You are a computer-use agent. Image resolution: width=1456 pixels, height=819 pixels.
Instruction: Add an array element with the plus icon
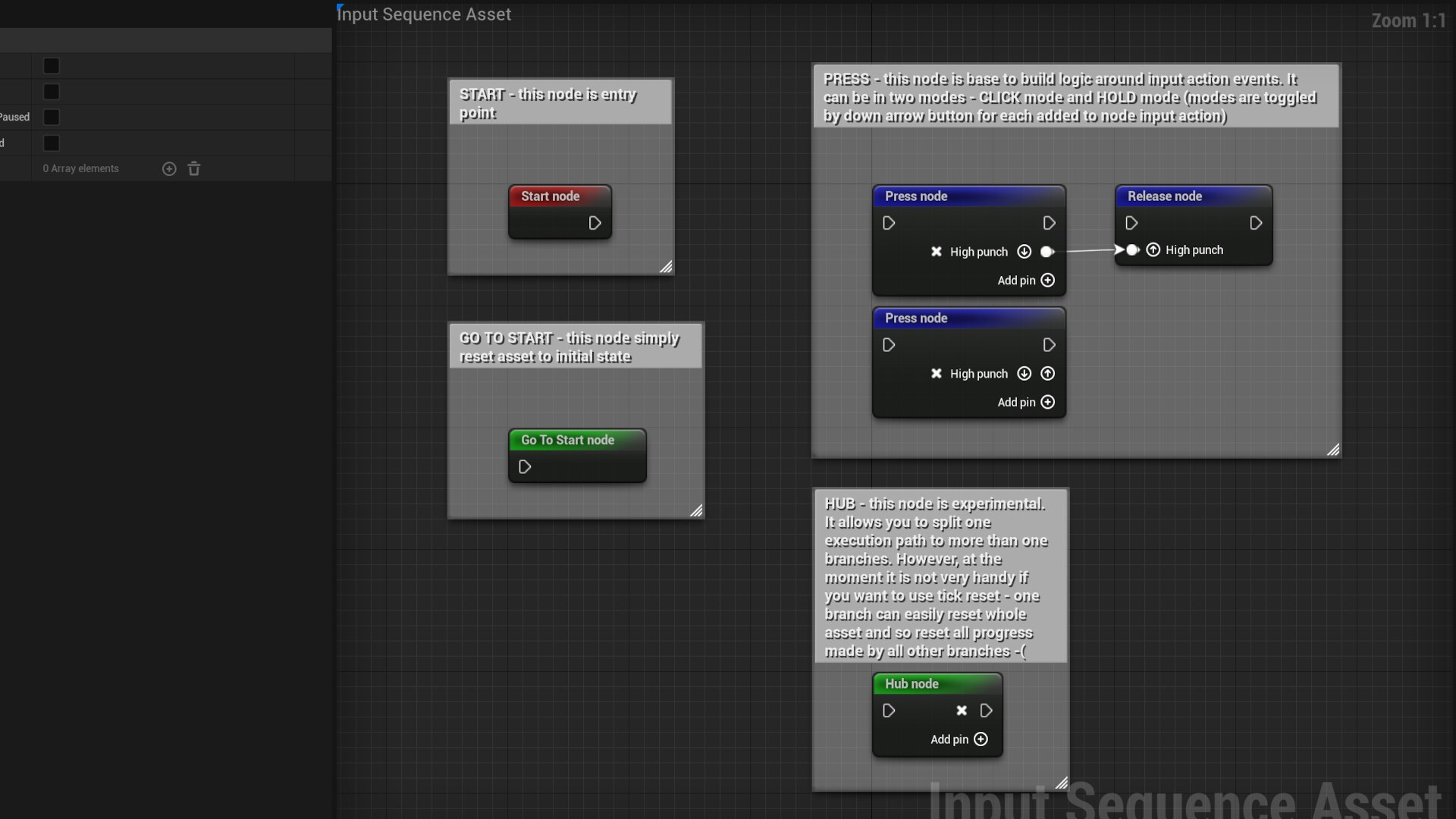pos(170,168)
